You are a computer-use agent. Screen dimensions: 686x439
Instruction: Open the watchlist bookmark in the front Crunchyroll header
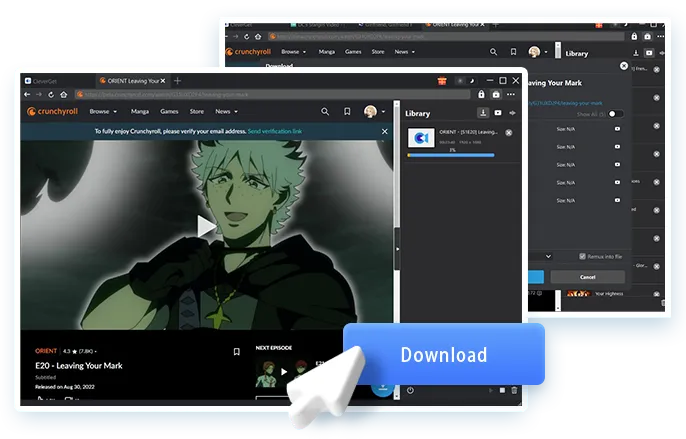click(347, 112)
